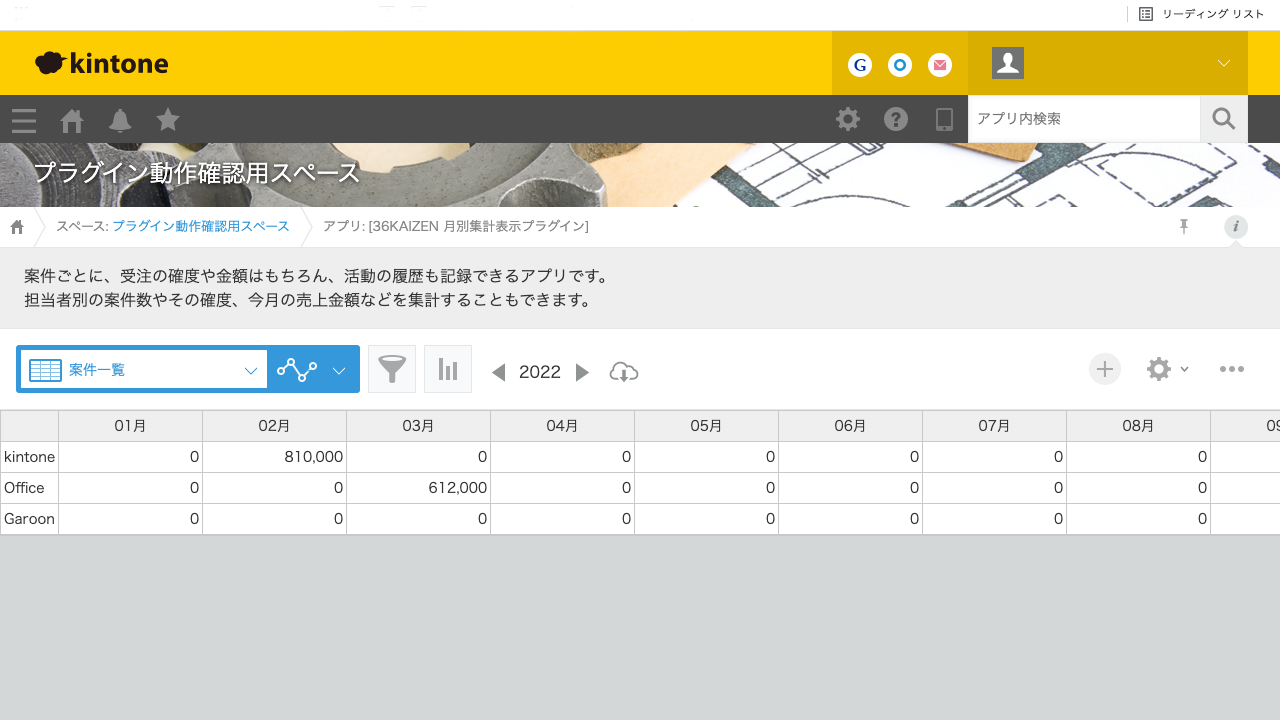Go to next year arrow

click(x=582, y=373)
